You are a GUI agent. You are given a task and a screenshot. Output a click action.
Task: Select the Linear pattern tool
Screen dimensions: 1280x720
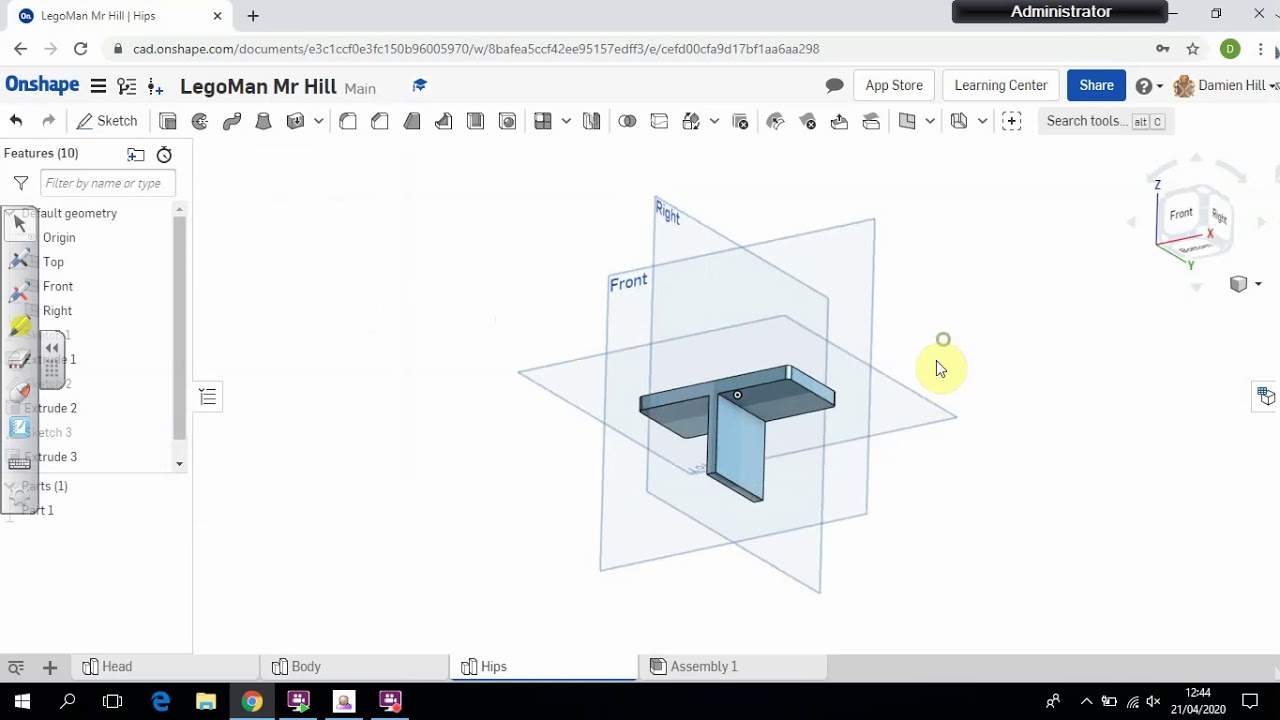(543, 121)
